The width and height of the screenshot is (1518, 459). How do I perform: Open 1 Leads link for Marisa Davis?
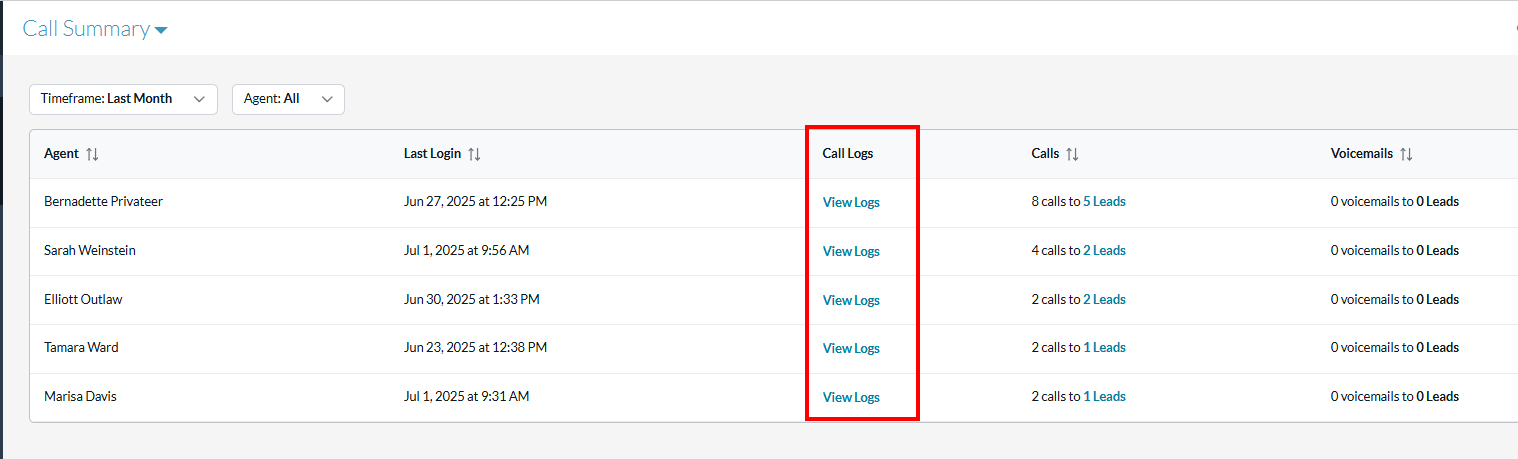coord(1104,396)
